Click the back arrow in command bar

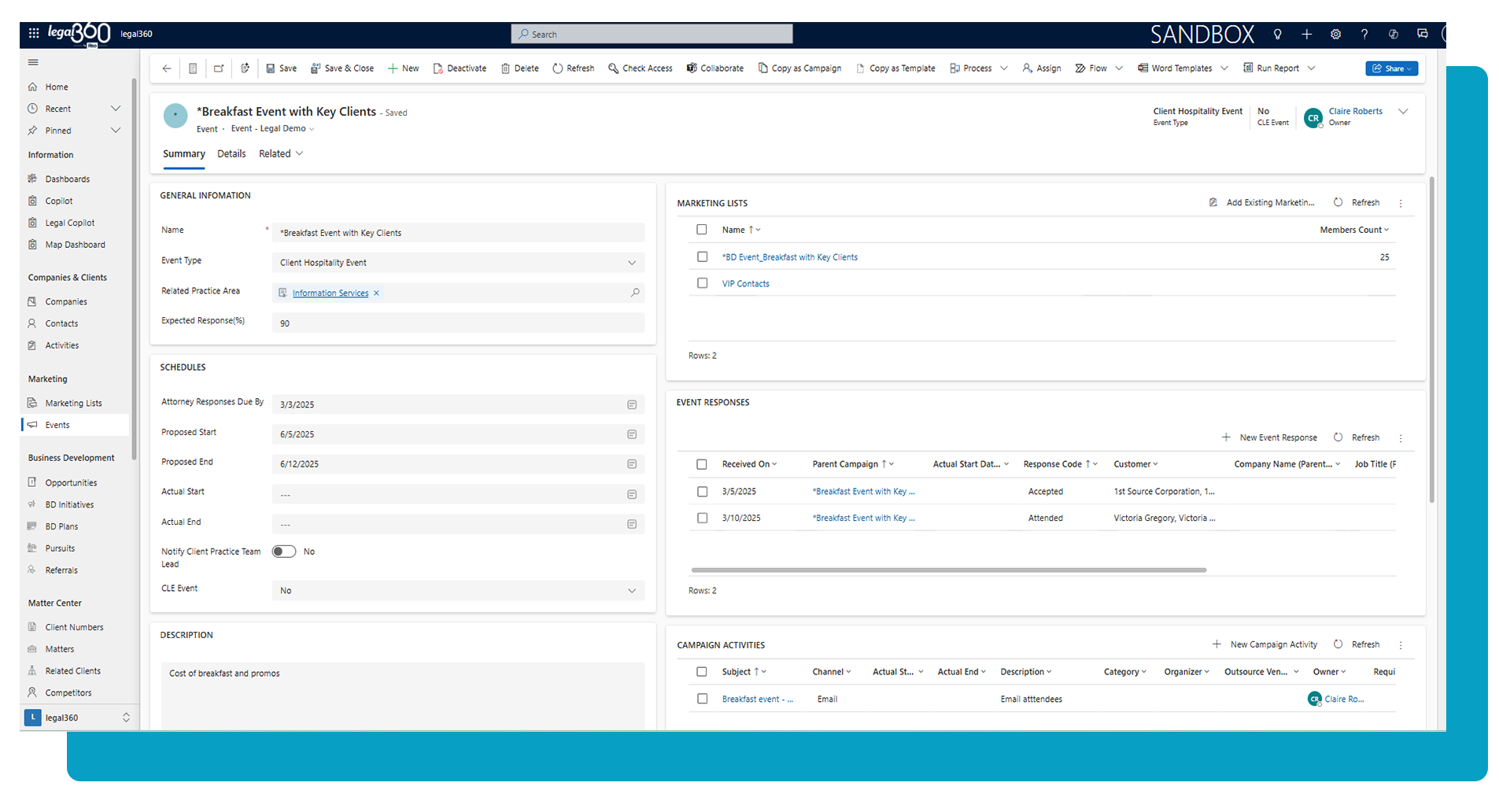point(167,68)
